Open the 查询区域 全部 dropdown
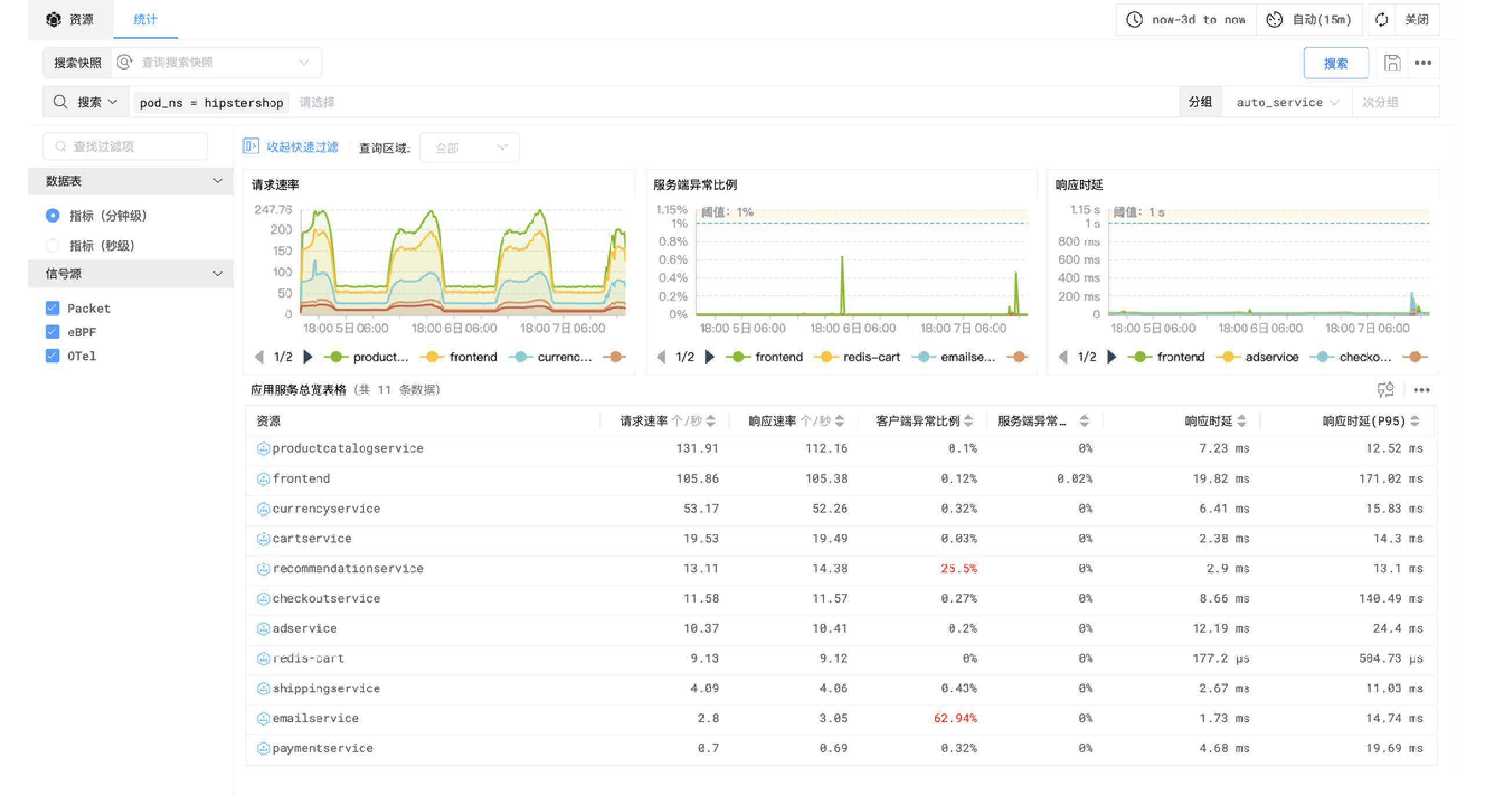The width and height of the screenshot is (1485, 812). click(469, 147)
